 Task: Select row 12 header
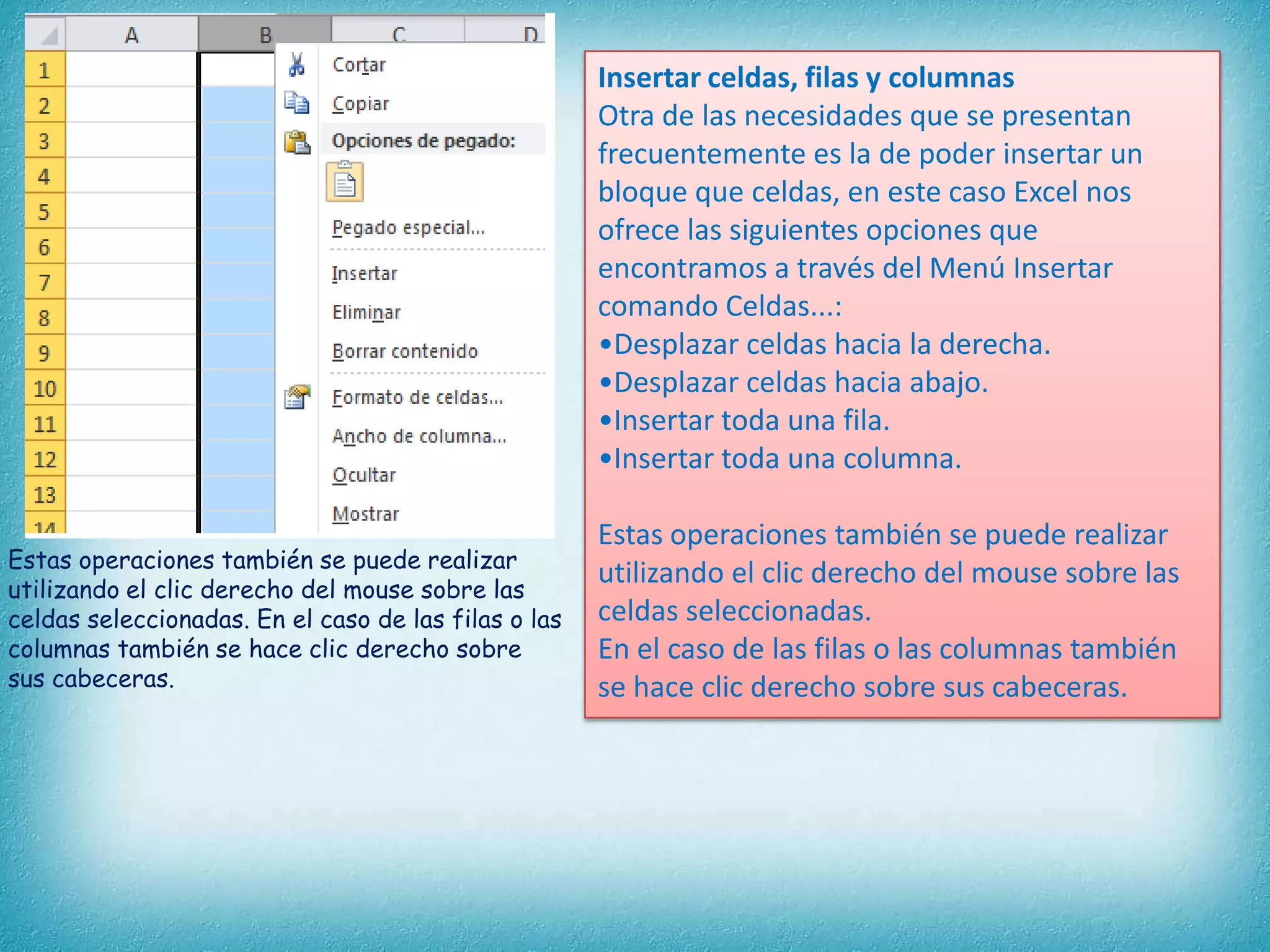45,459
